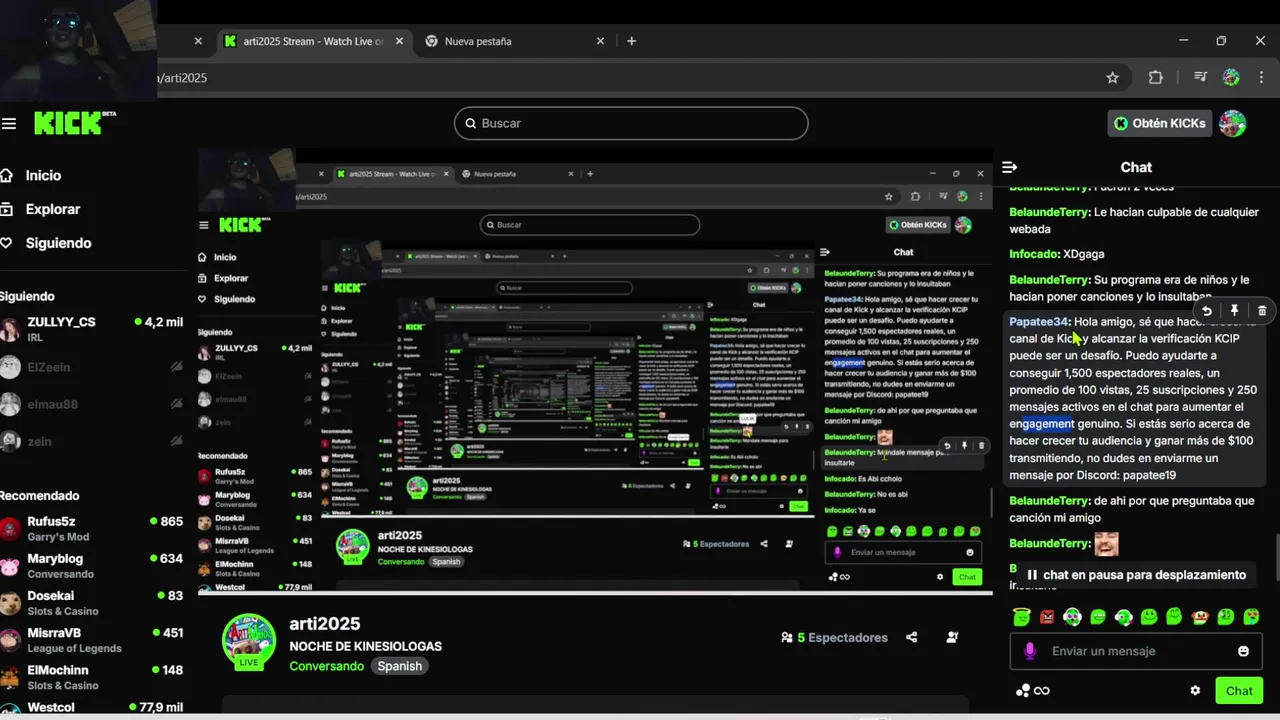Open the offline zein channel

pos(92,441)
